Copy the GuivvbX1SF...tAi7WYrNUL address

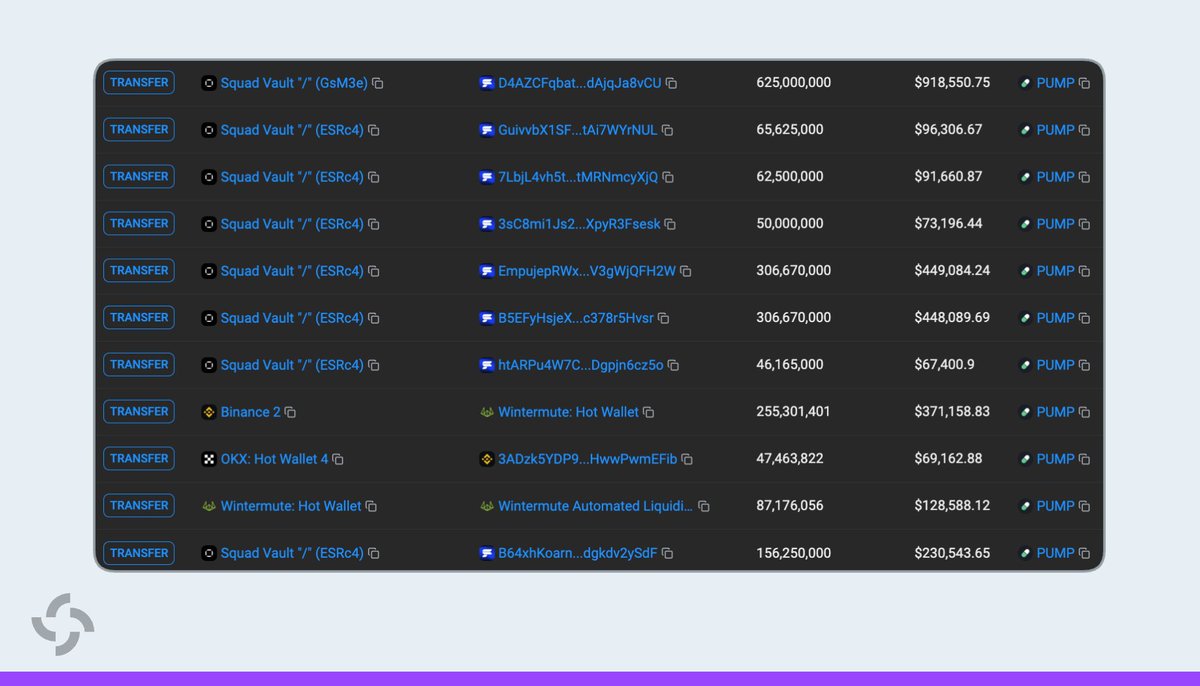point(667,130)
